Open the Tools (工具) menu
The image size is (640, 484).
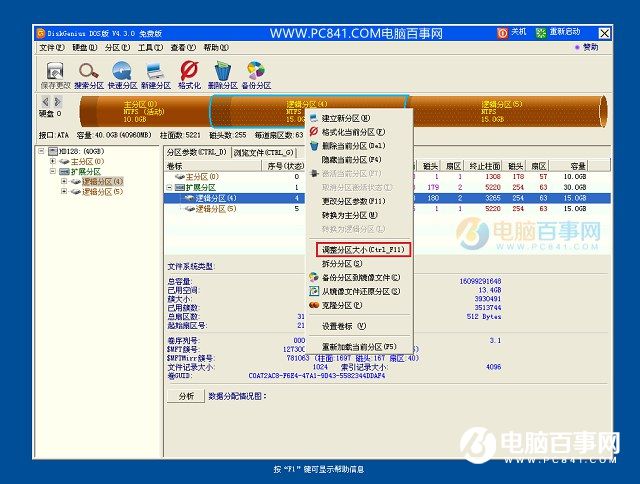(x=150, y=48)
